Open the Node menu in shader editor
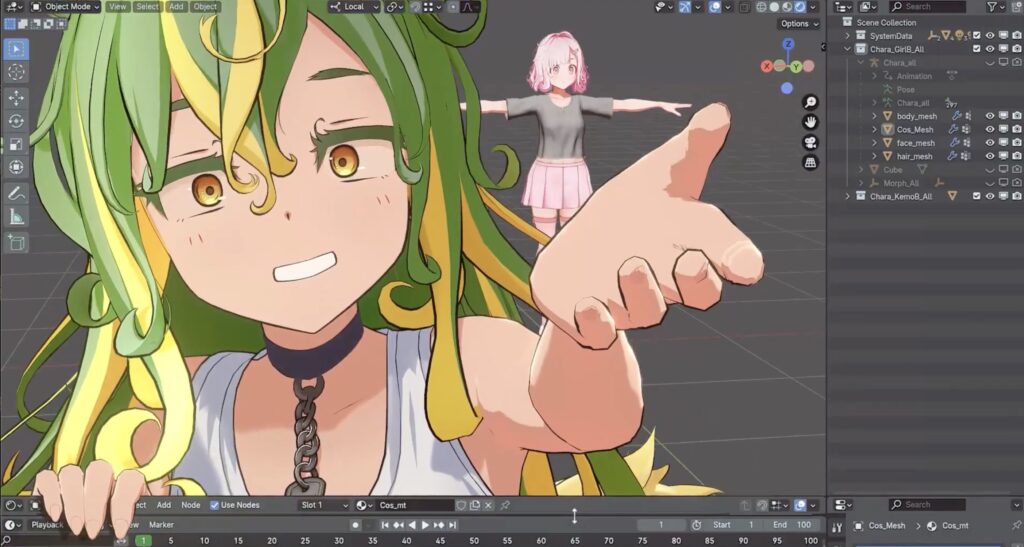The height and width of the screenshot is (547, 1024). [191, 505]
